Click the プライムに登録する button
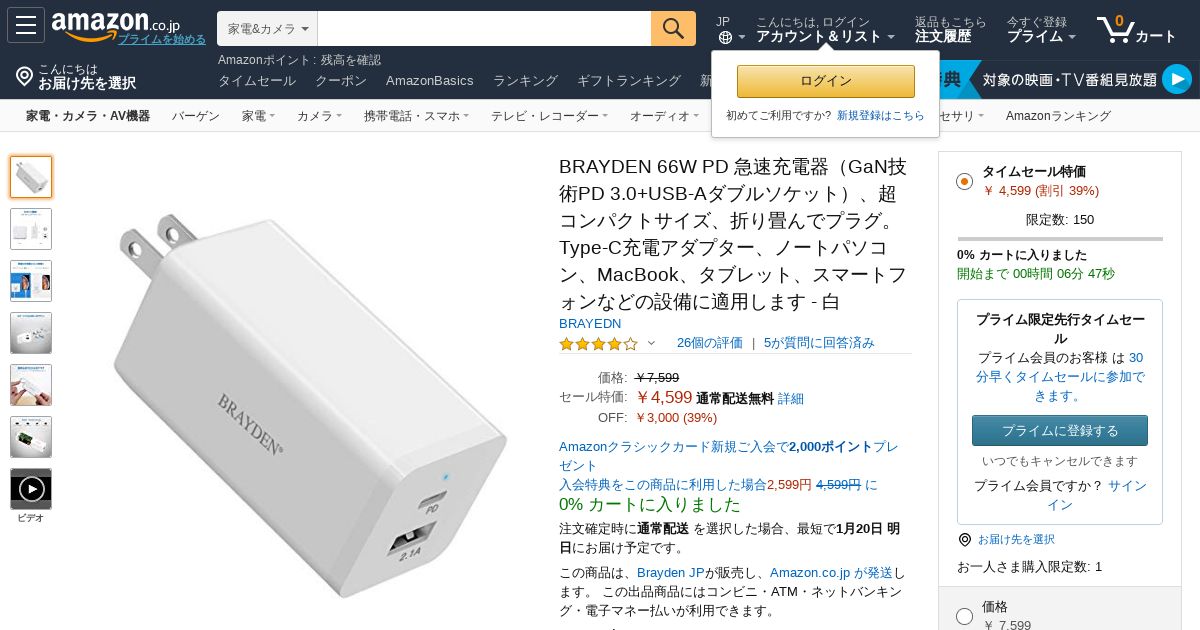The width and height of the screenshot is (1200, 630). pyautogui.click(x=1060, y=431)
